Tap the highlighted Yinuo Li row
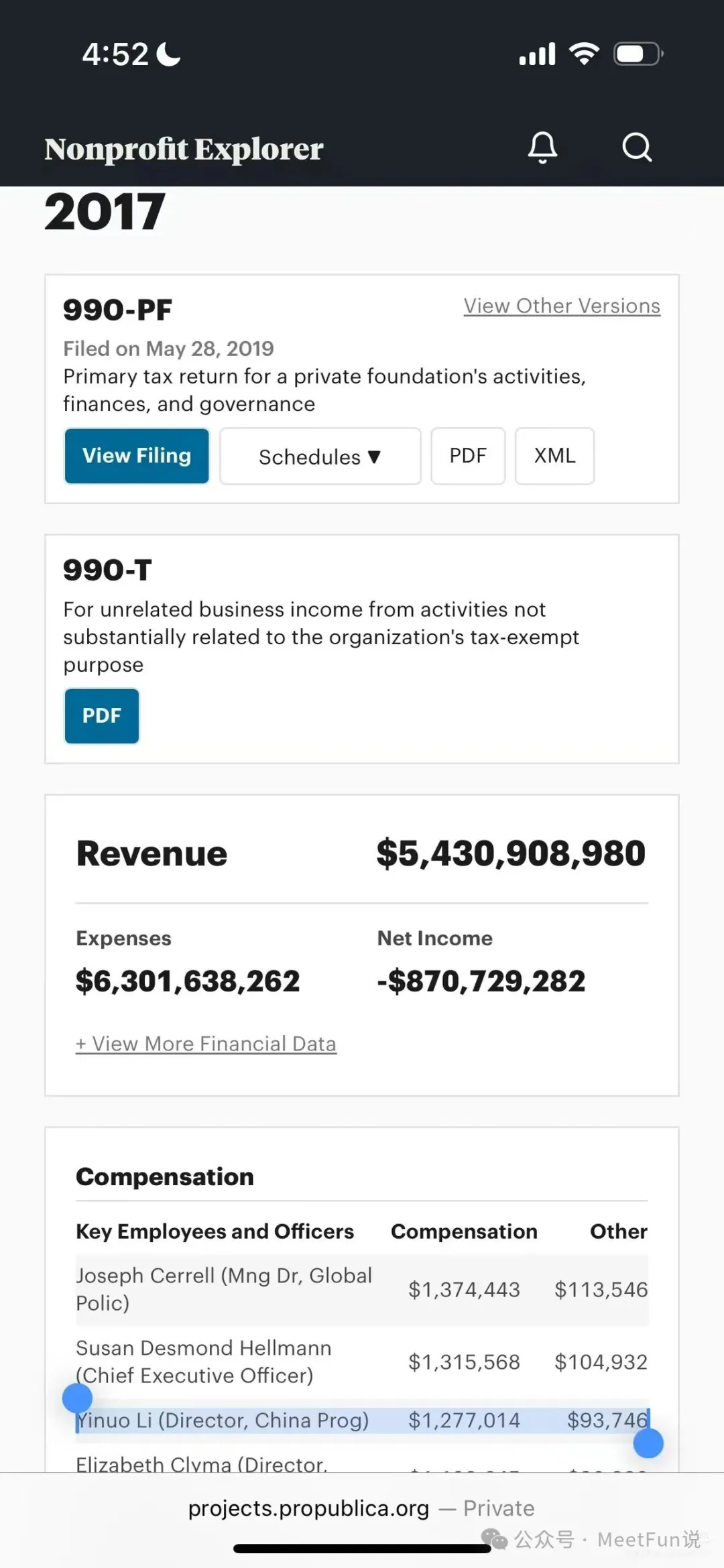The height and width of the screenshot is (1568, 724). pyautogui.click(x=362, y=1420)
